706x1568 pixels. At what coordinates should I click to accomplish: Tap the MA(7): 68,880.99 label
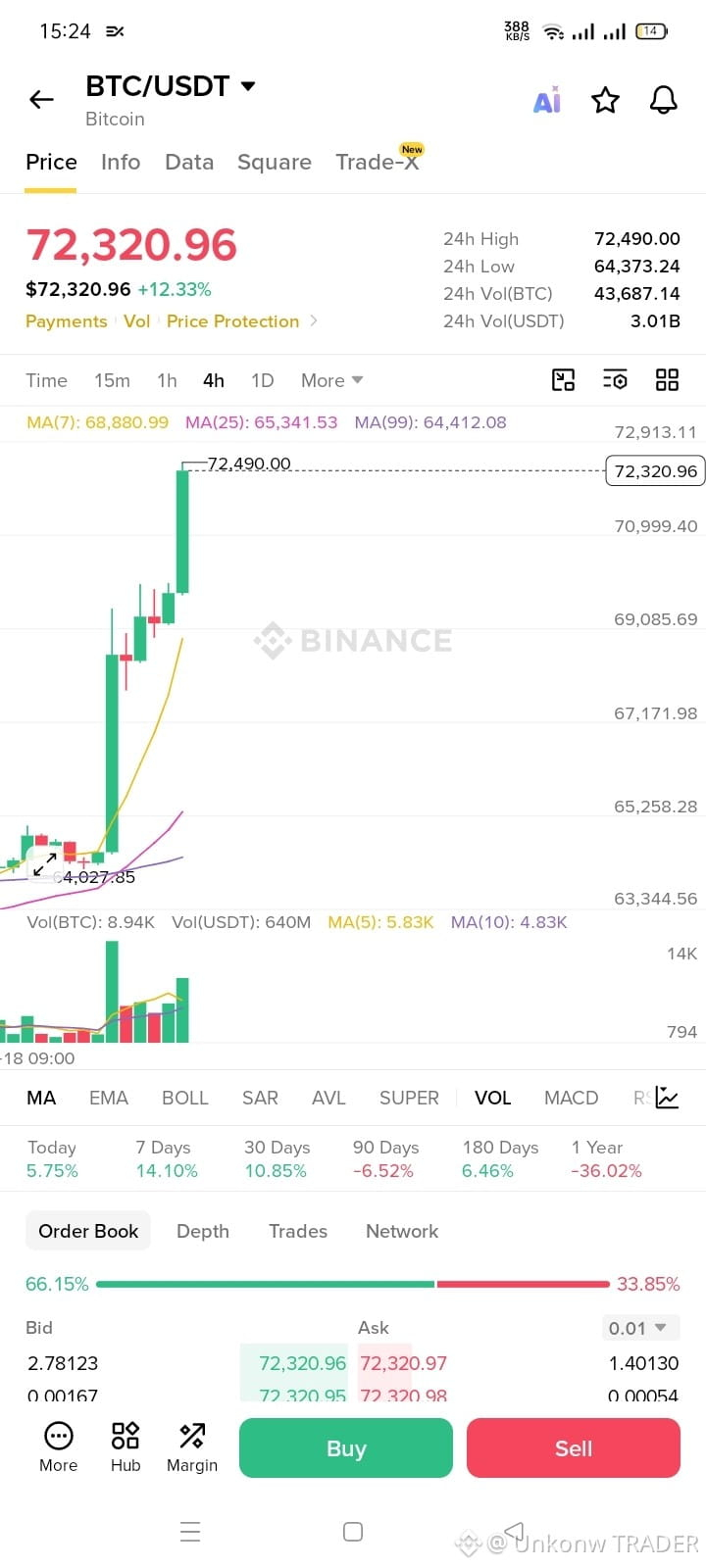(x=97, y=422)
